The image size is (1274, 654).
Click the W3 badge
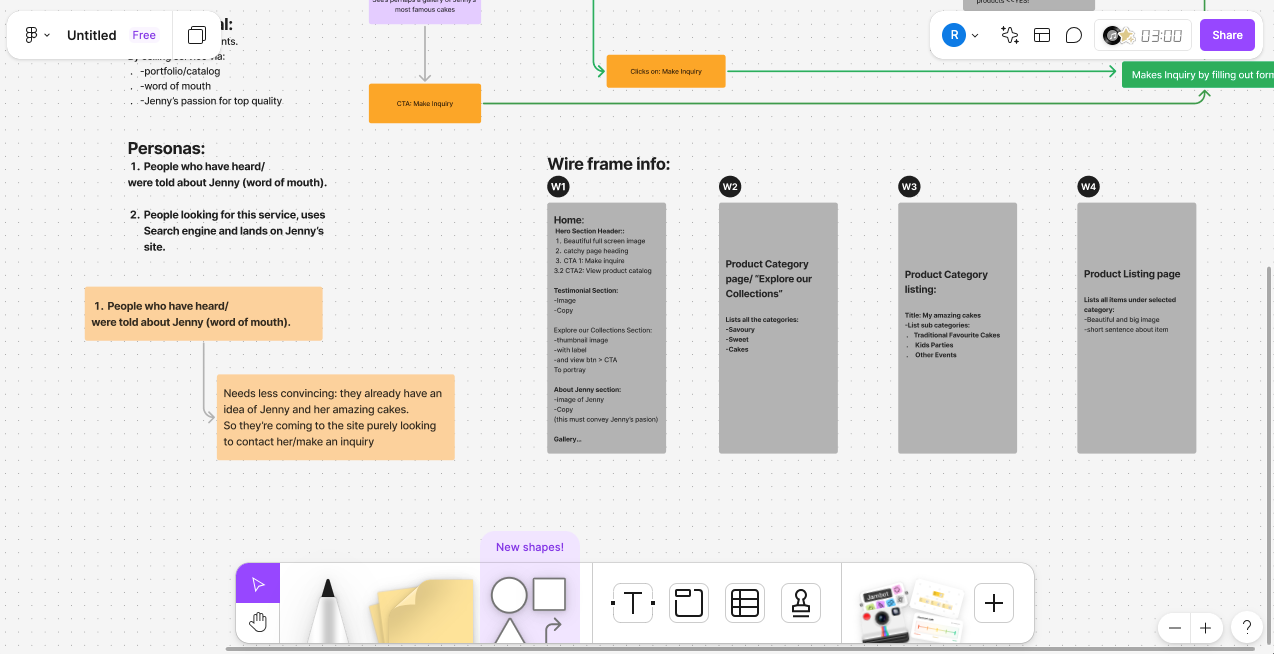(909, 186)
